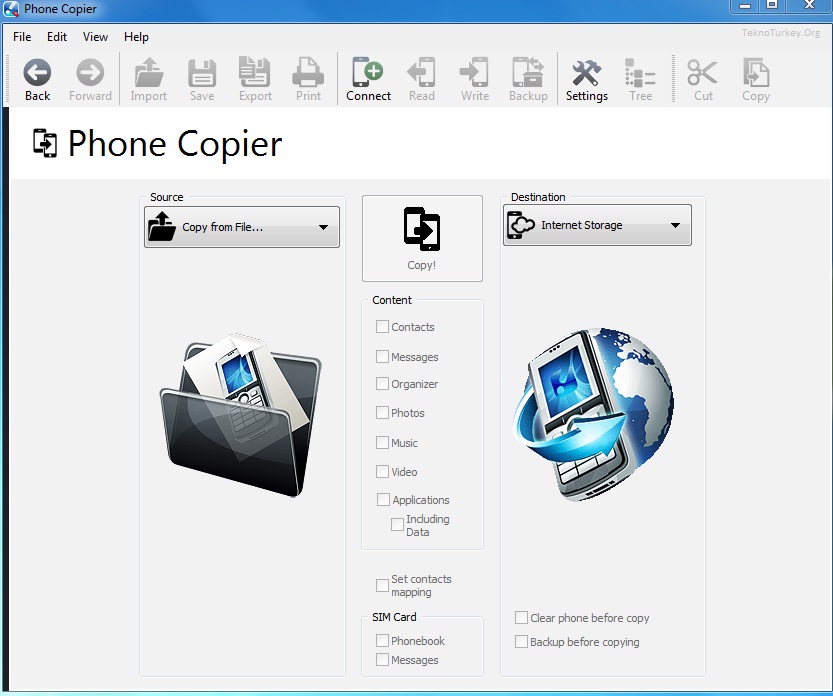The width and height of the screenshot is (833, 696).
Task: Enable the Contacts checkbox
Action: click(x=383, y=326)
